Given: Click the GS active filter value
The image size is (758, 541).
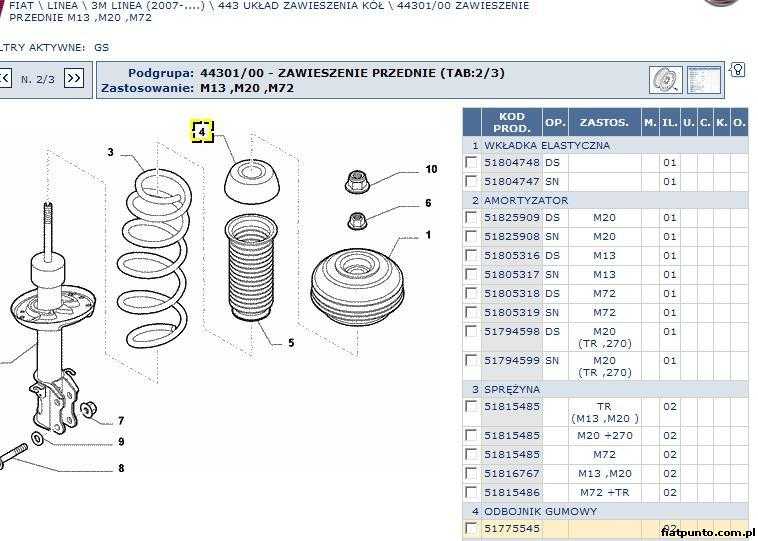Looking at the screenshot, I should pos(102,47).
